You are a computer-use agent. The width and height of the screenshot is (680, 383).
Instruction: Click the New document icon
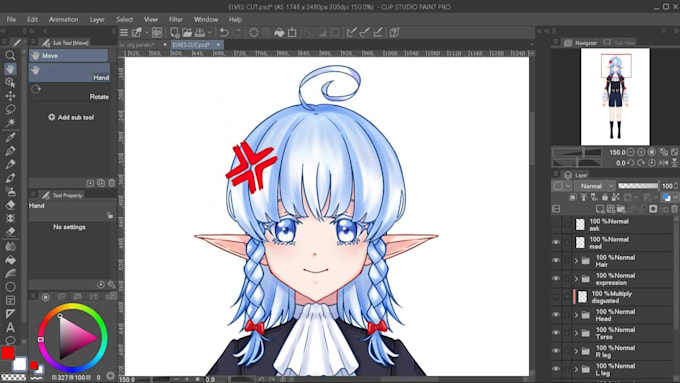pos(174,33)
